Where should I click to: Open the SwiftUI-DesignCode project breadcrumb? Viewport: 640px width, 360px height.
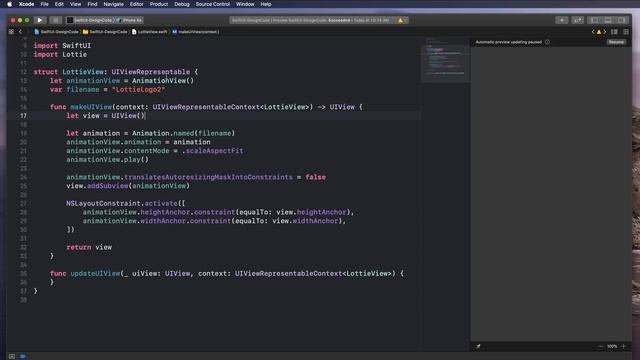(56, 32)
